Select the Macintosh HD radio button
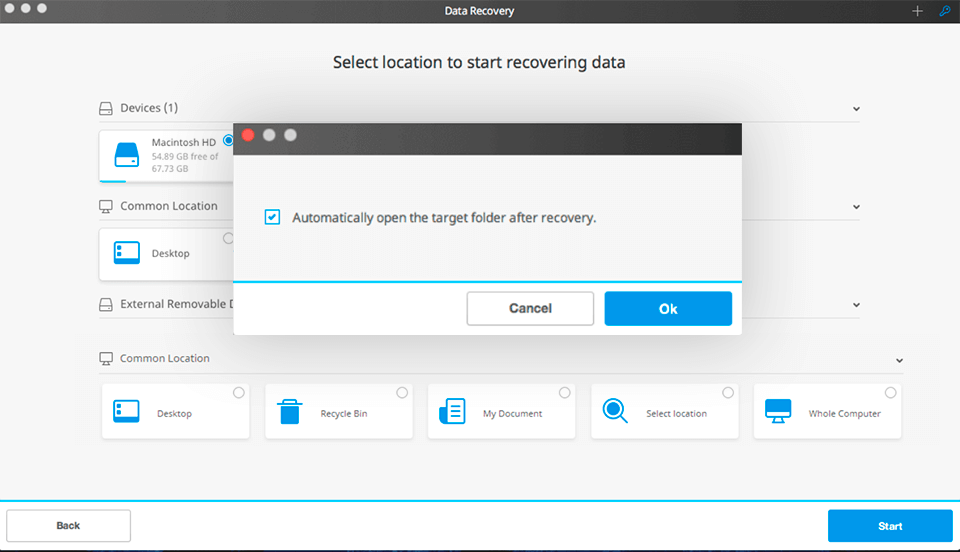Image resolution: width=960 pixels, height=552 pixels. (228, 140)
